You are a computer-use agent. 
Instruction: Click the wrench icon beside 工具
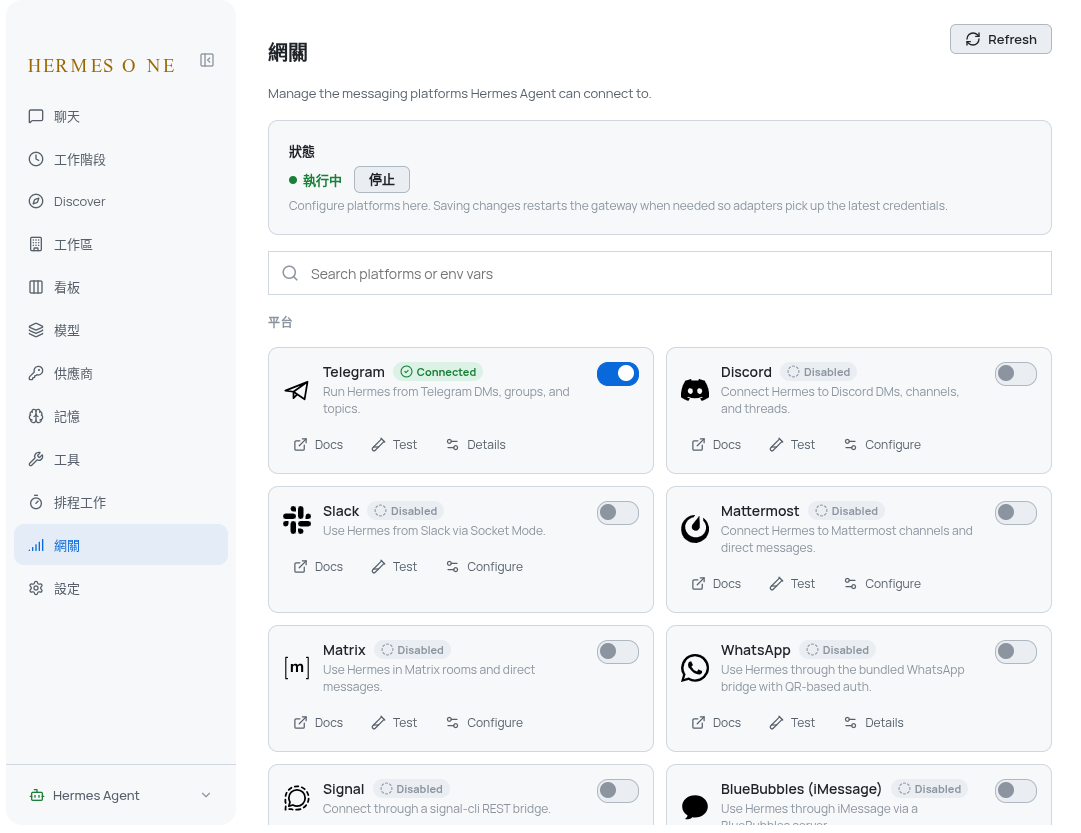pyautogui.click(x=36, y=459)
